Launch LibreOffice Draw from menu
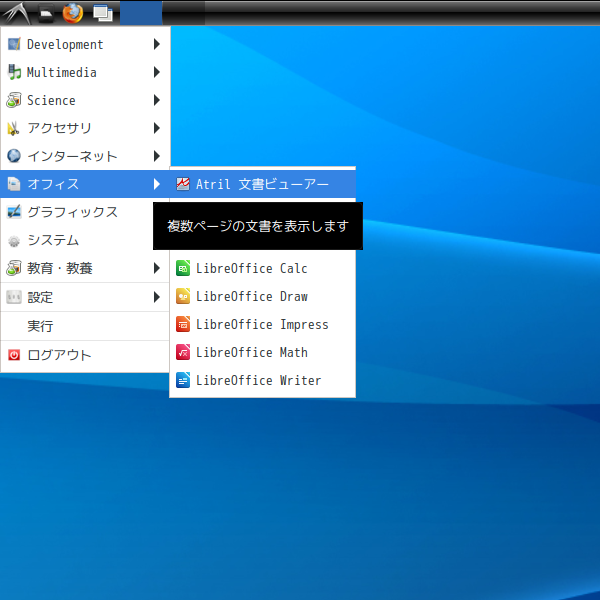This screenshot has width=600, height=600. click(262, 296)
